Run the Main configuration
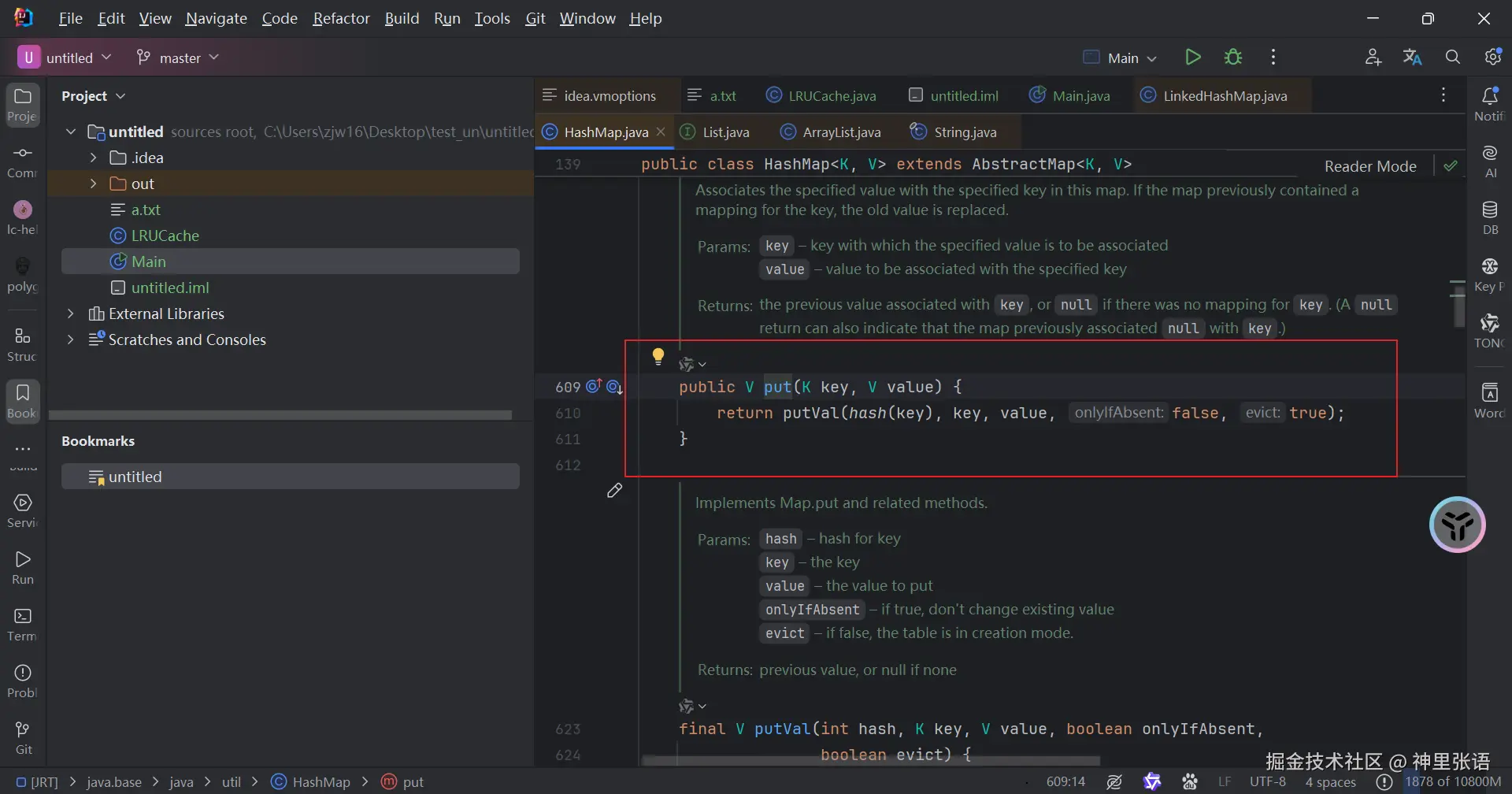Screen dimensions: 1512x794 point(1192,58)
